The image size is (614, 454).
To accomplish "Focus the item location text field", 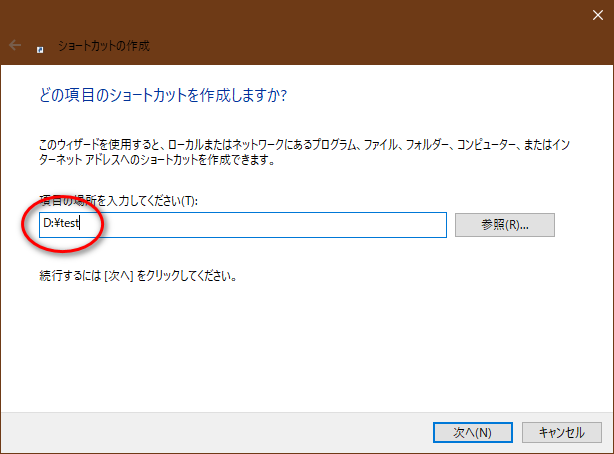I will pos(270,225).
